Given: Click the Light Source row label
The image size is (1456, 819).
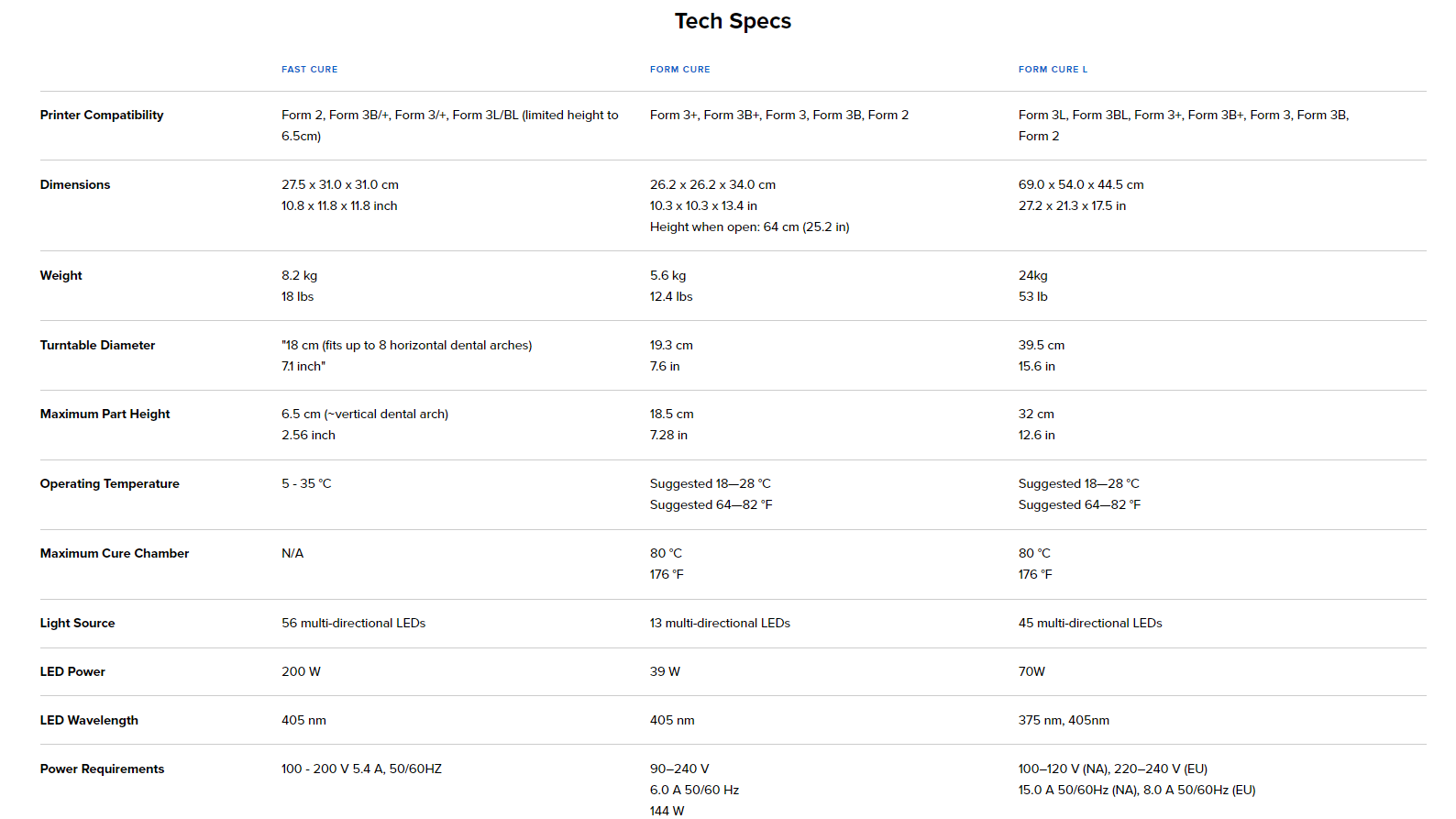Looking at the screenshot, I should [77, 623].
